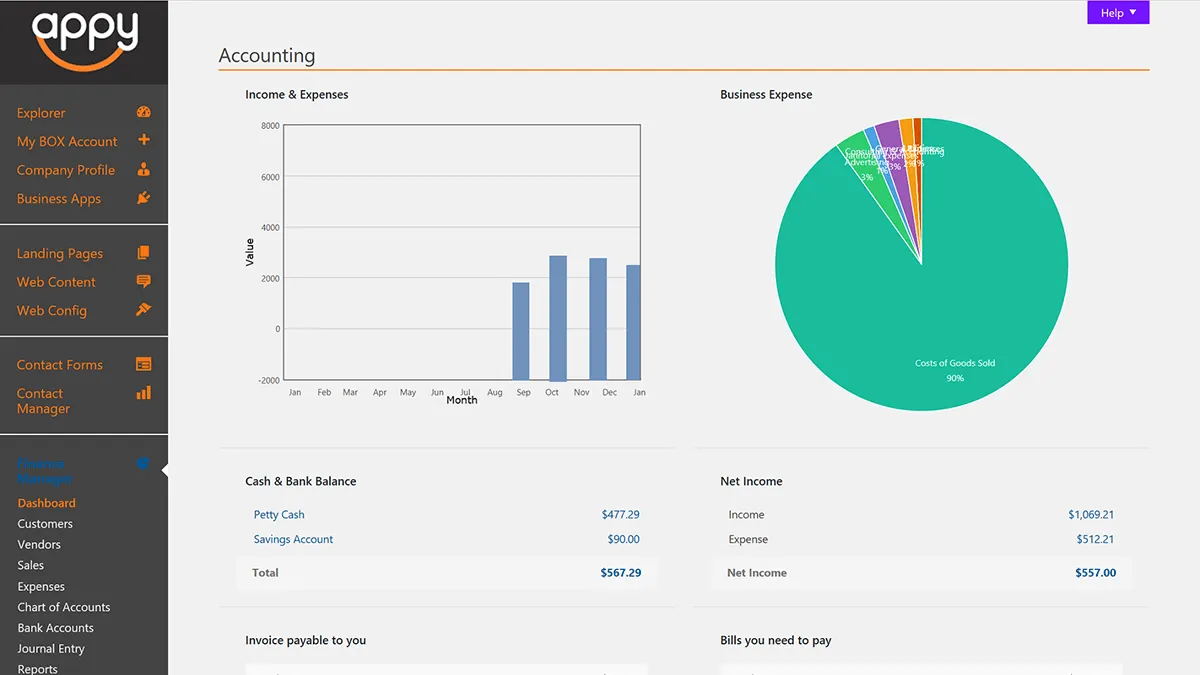Click the plug icon for Business Apps
The height and width of the screenshot is (675, 1200).
pos(143,198)
